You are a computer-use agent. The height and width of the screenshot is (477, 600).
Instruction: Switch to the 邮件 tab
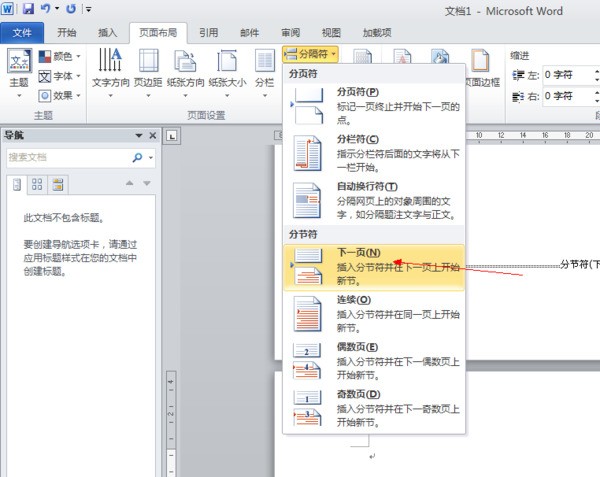[249, 33]
